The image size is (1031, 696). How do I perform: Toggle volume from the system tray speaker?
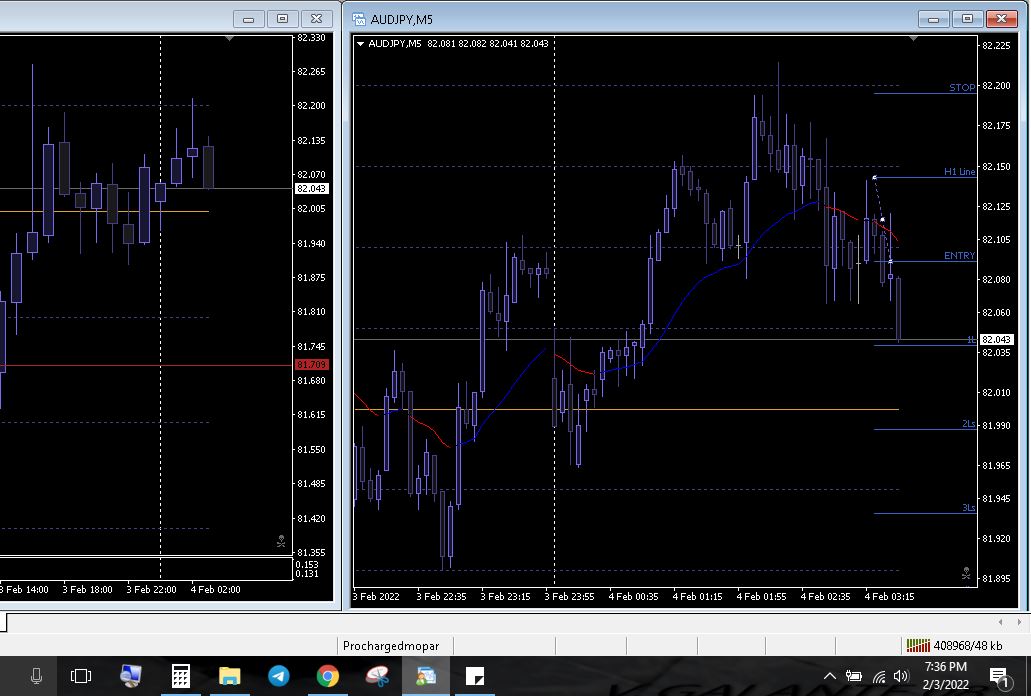tap(900, 676)
